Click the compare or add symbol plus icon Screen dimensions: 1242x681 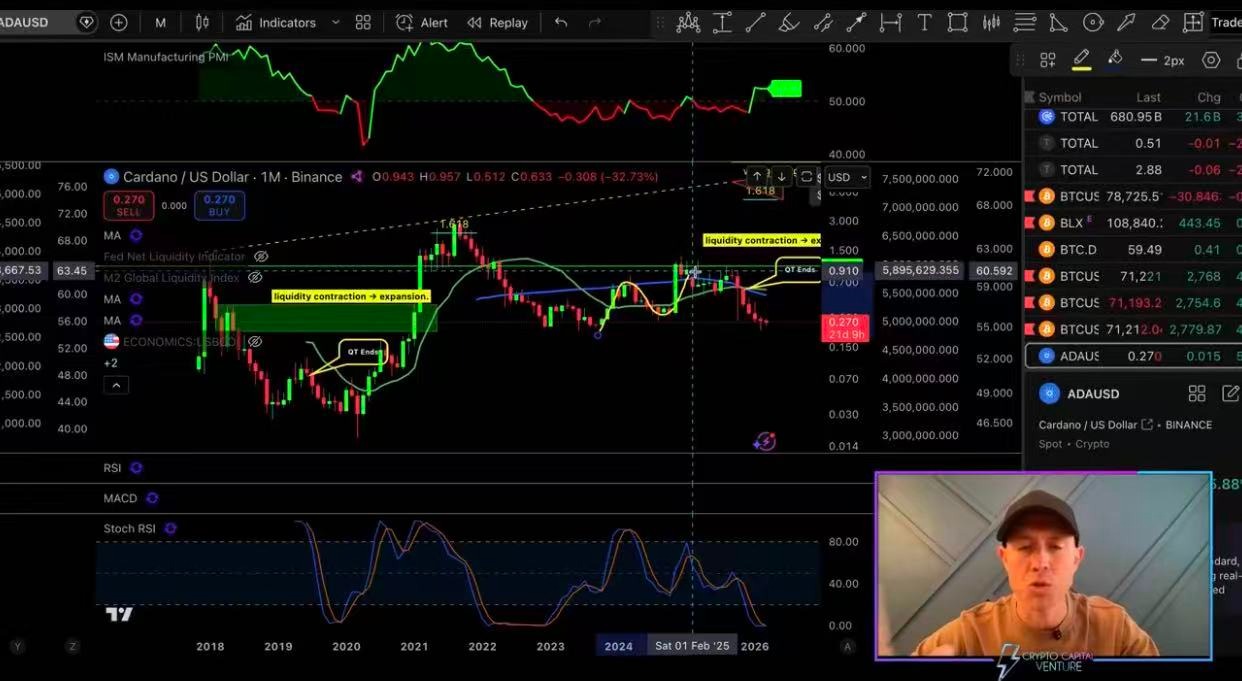click(118, 22)
